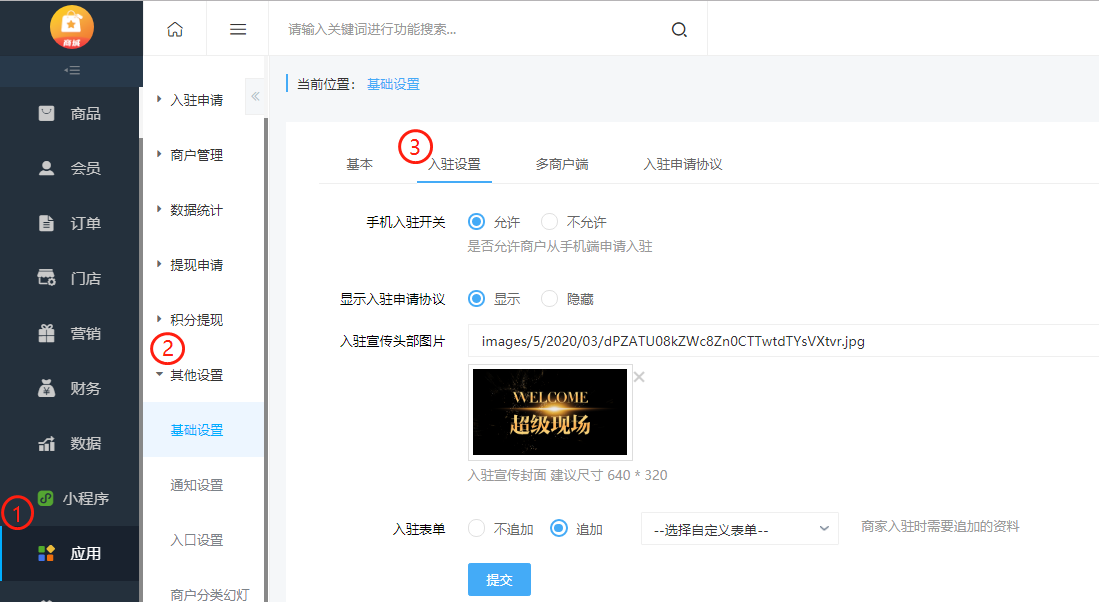The width and height of the screenshot is (1099, 602).
Task: Open 基础设置 in the submenu
Action: (x=197, y=430)
